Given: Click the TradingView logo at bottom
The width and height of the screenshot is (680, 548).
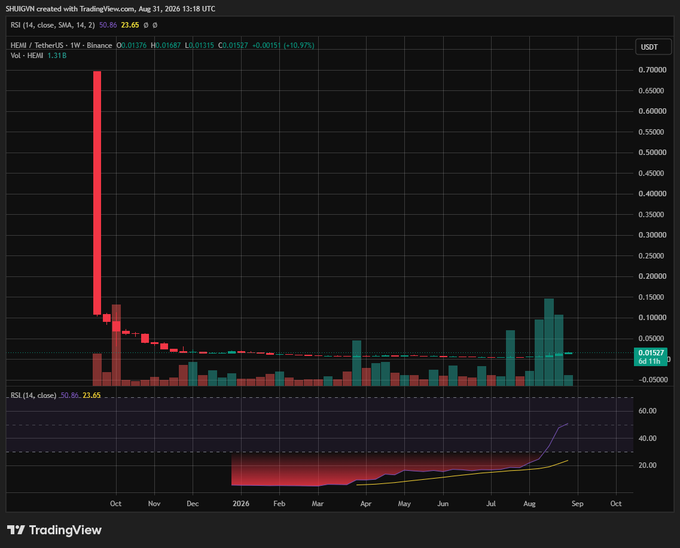Looking at the screenshot, I should 54,530.
